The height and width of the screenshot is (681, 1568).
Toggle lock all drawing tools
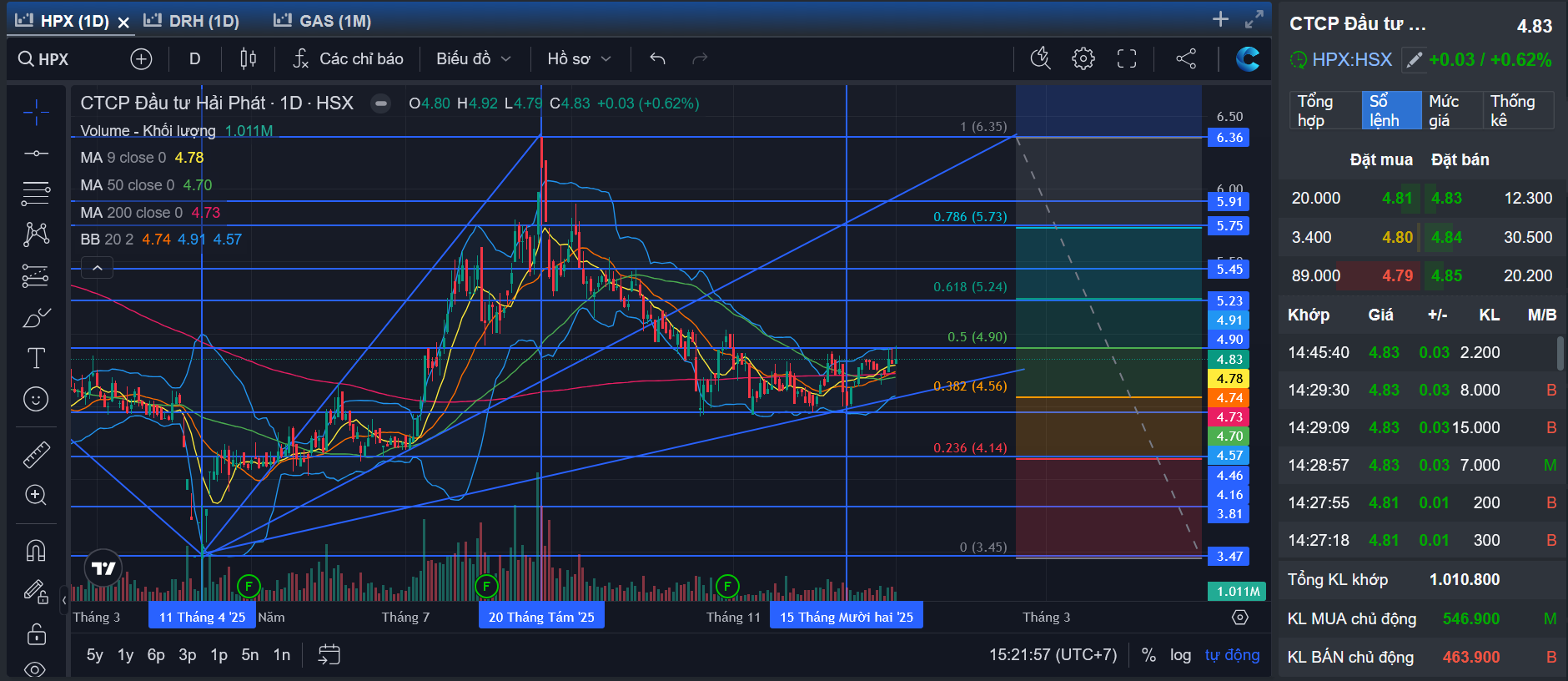pos(36,633)
